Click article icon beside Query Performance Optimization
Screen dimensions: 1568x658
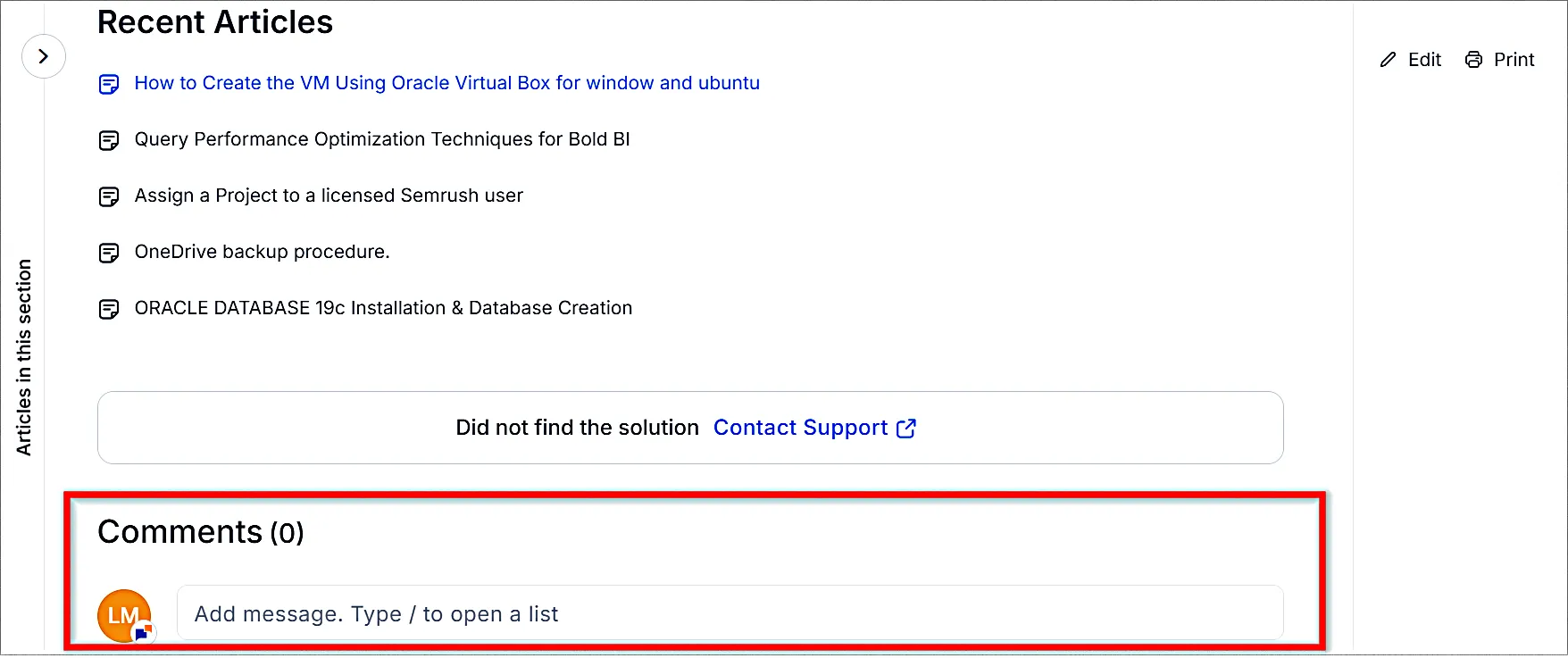point(109,141)
